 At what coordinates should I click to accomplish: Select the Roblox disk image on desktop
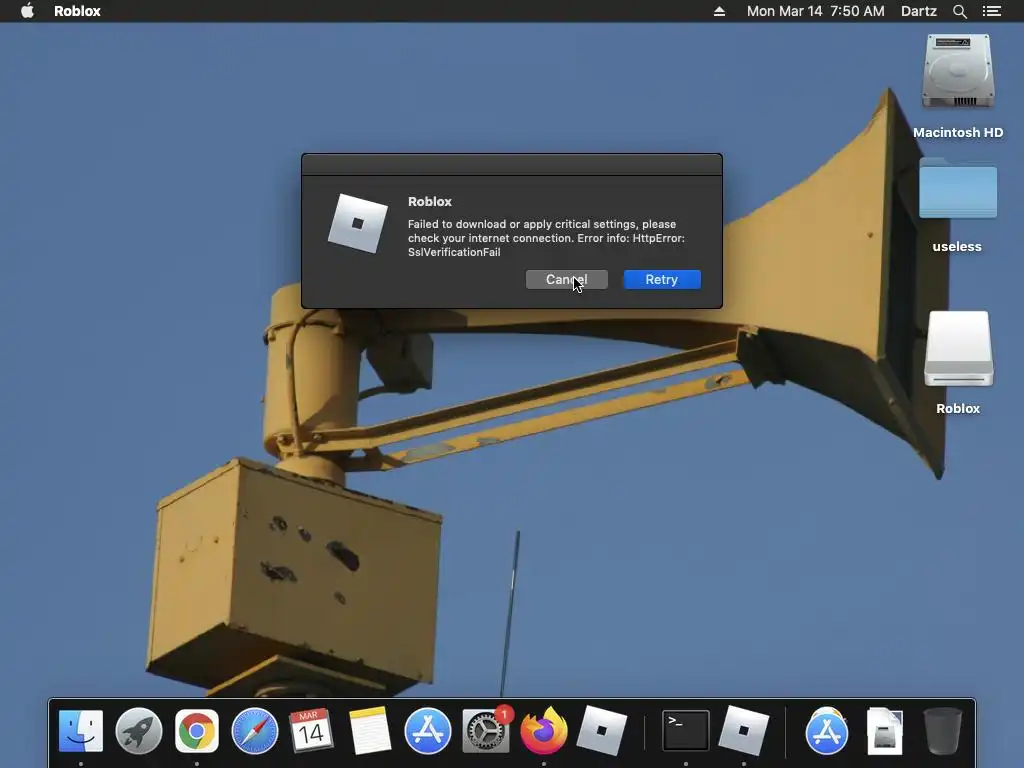click(959, 349)
